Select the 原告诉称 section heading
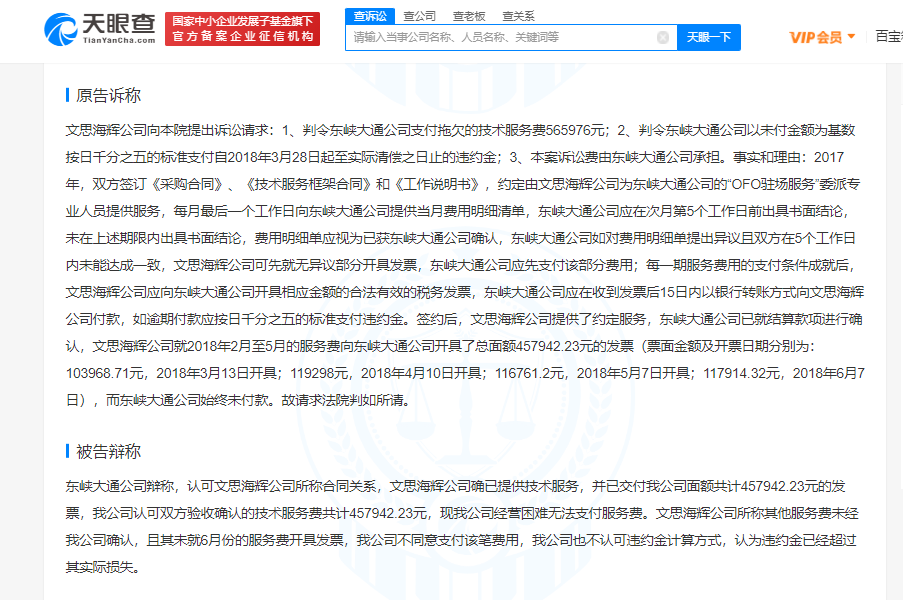Viewport: 903px width, 600px height. (x=108, y=96)
